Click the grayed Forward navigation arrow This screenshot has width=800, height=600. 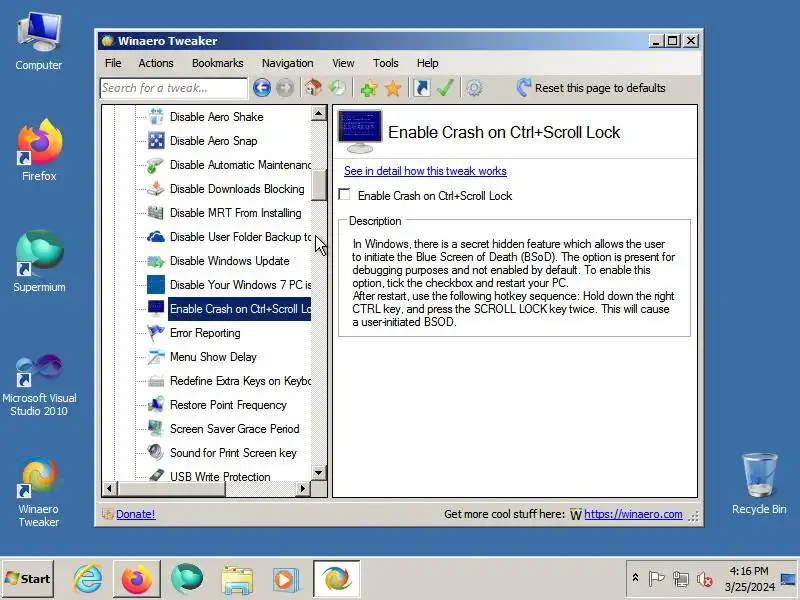285,88
